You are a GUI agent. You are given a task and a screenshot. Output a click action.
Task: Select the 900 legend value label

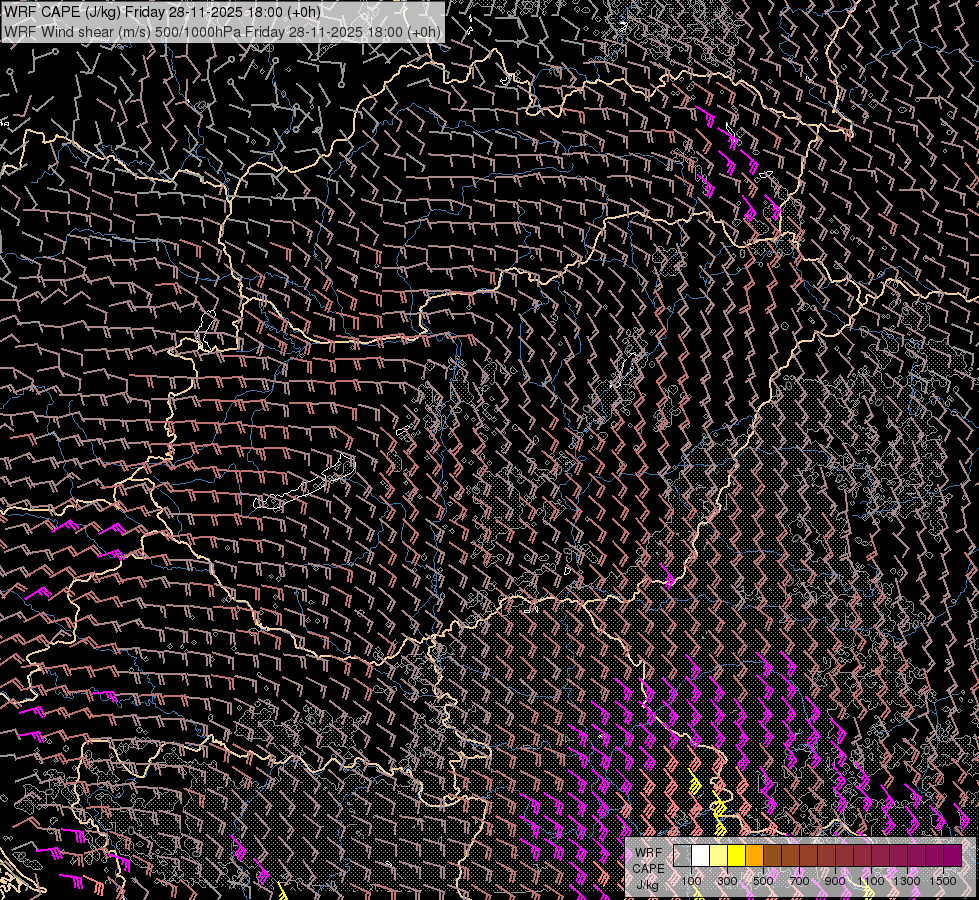(835, 881)
